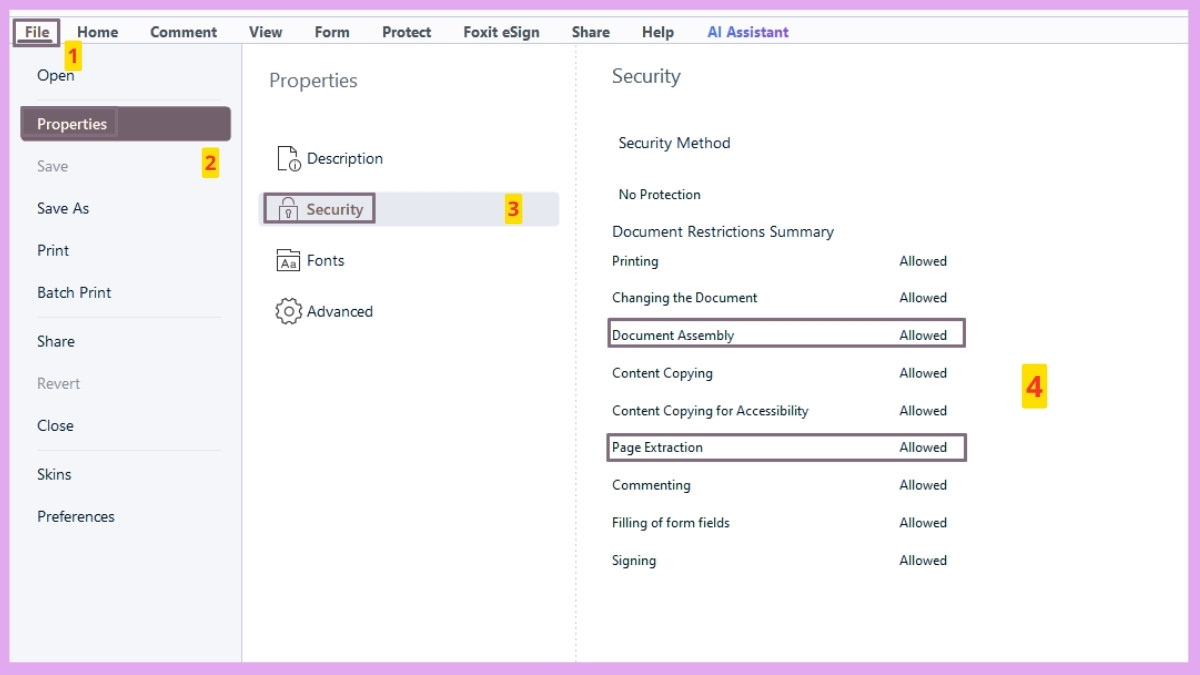1200x675 pixels.
Task: Open the Foxit eSign tab
Action: [501, 32]
